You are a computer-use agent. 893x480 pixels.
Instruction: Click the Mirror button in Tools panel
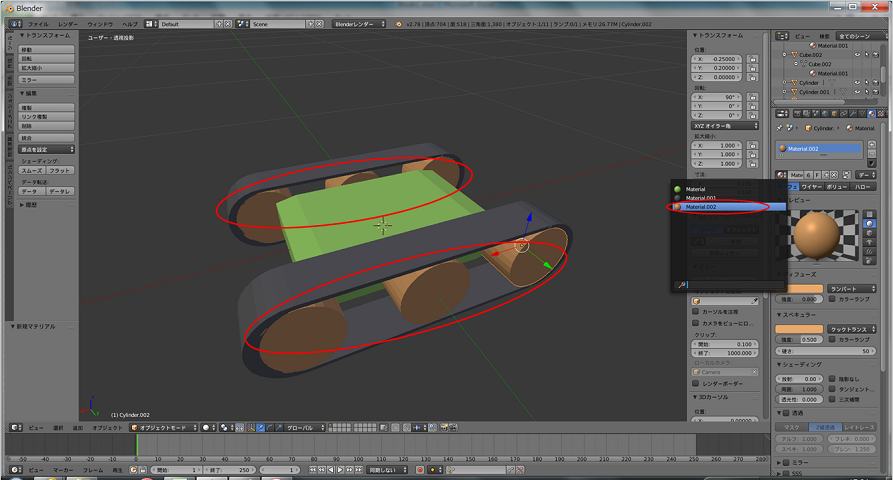pyautogui.click(x=47, y=79)
